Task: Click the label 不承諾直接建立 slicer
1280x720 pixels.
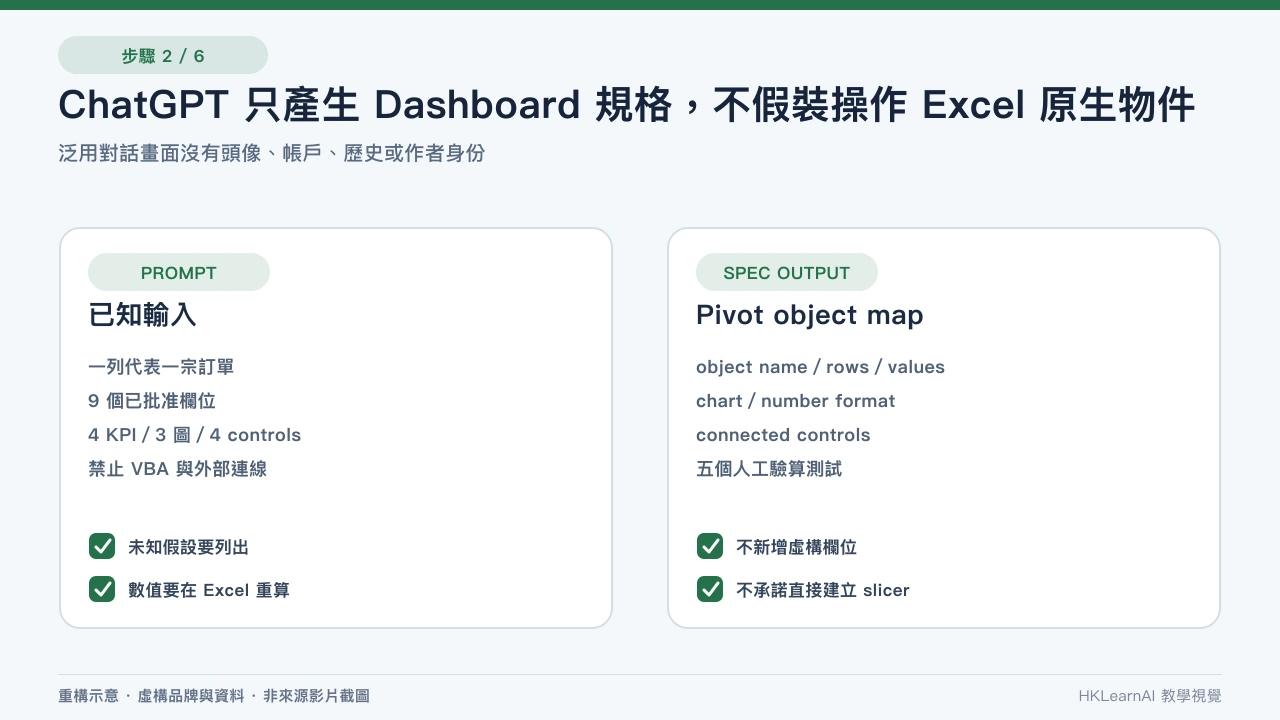Action: point(823,590)
